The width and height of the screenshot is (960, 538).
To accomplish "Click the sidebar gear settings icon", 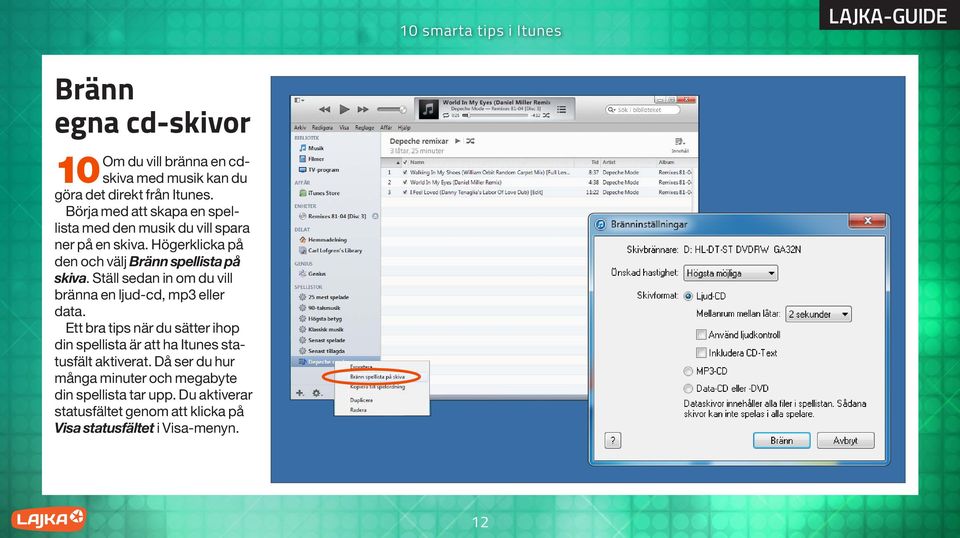I will (x=317, y=393).
